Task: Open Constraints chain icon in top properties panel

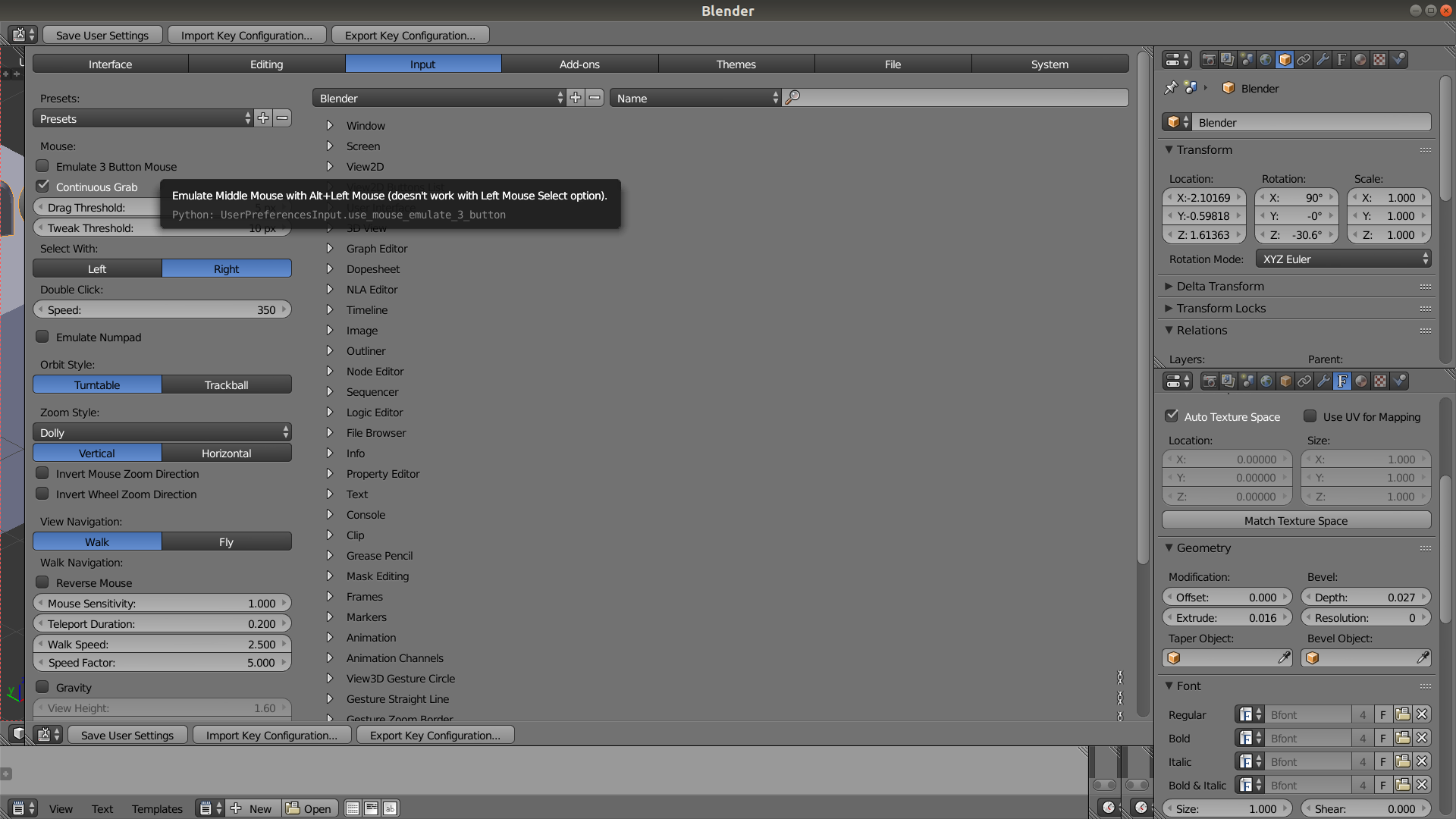Action: 1304,59
